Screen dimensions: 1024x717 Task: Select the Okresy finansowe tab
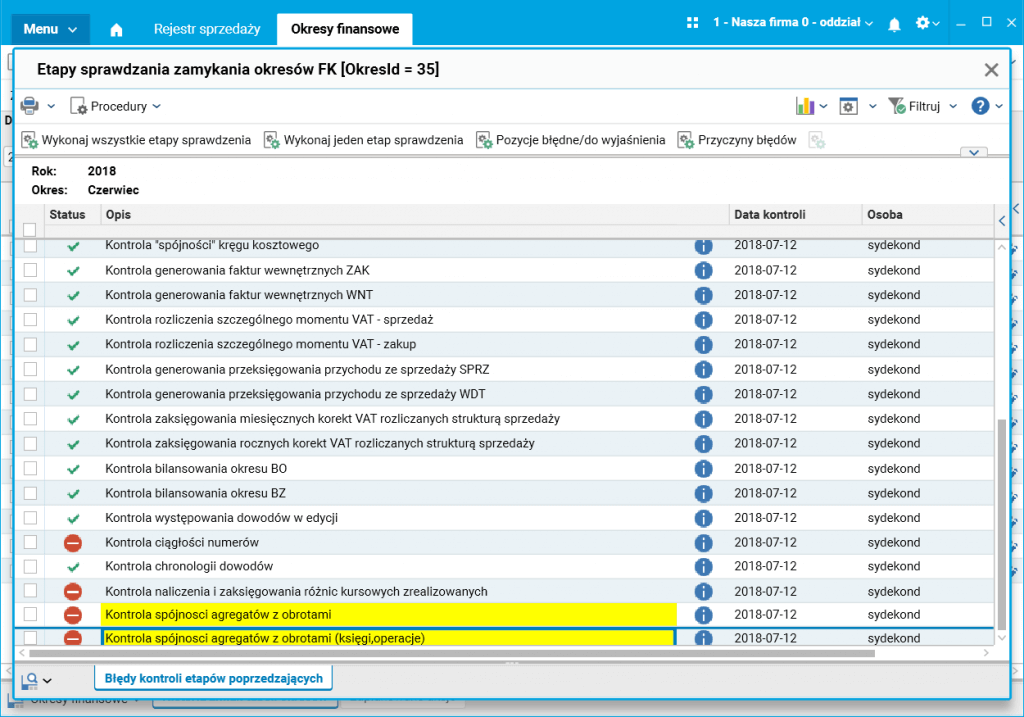click(x=345, y=29)
